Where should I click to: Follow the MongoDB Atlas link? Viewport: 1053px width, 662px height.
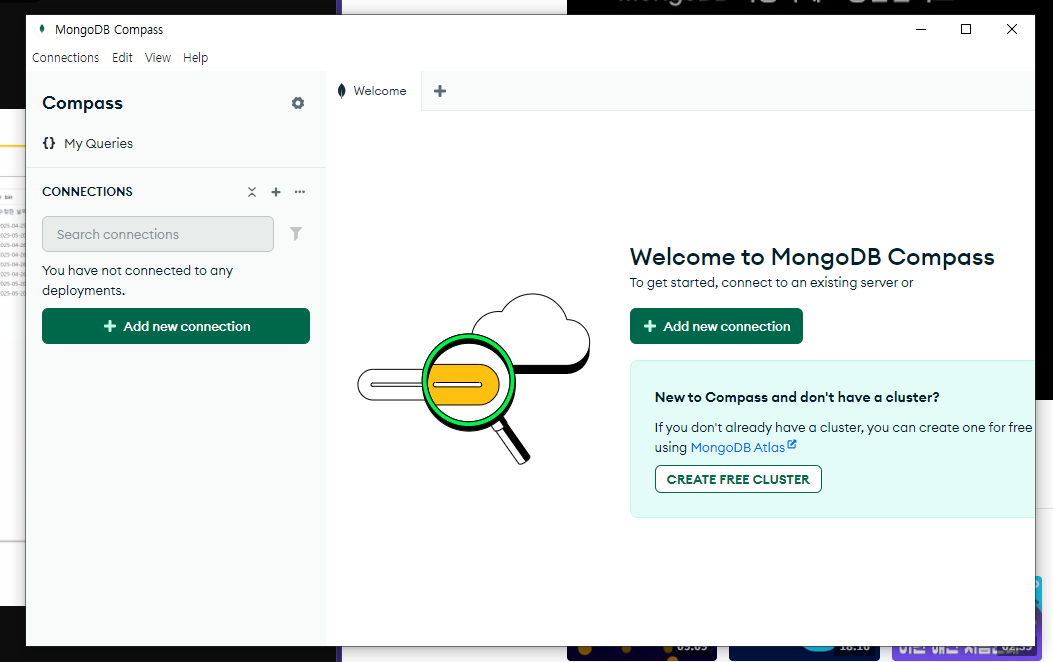pyautogui.click(x=737, y=447)
